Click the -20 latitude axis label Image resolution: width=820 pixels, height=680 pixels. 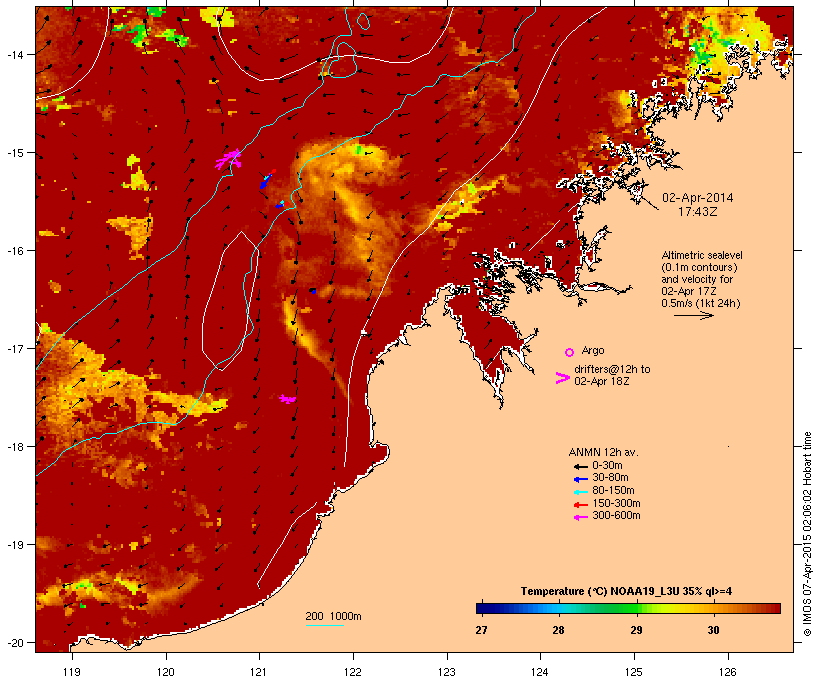pyautogui.click(x=15, y=643)
